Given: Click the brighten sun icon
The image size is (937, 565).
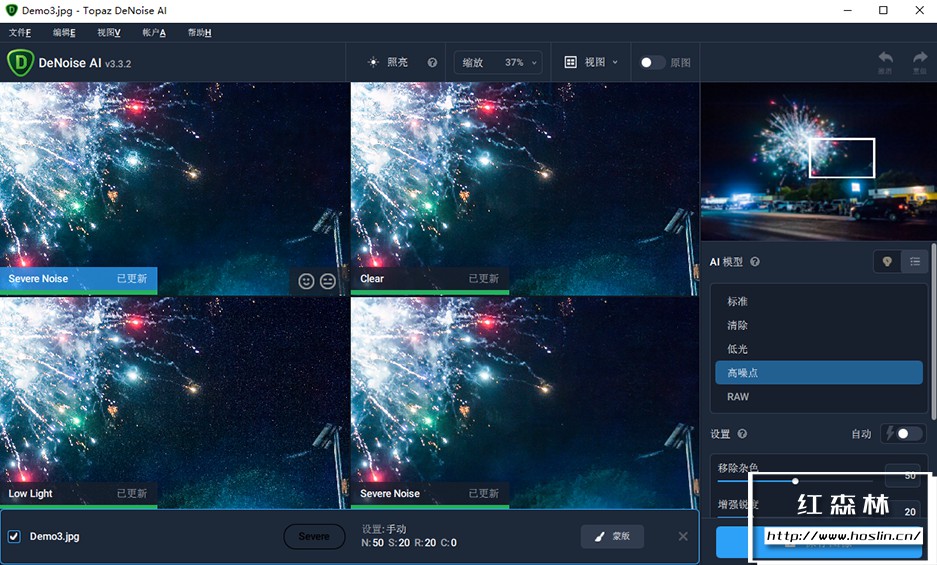Looking at the screenshot, I should [373, 62].
